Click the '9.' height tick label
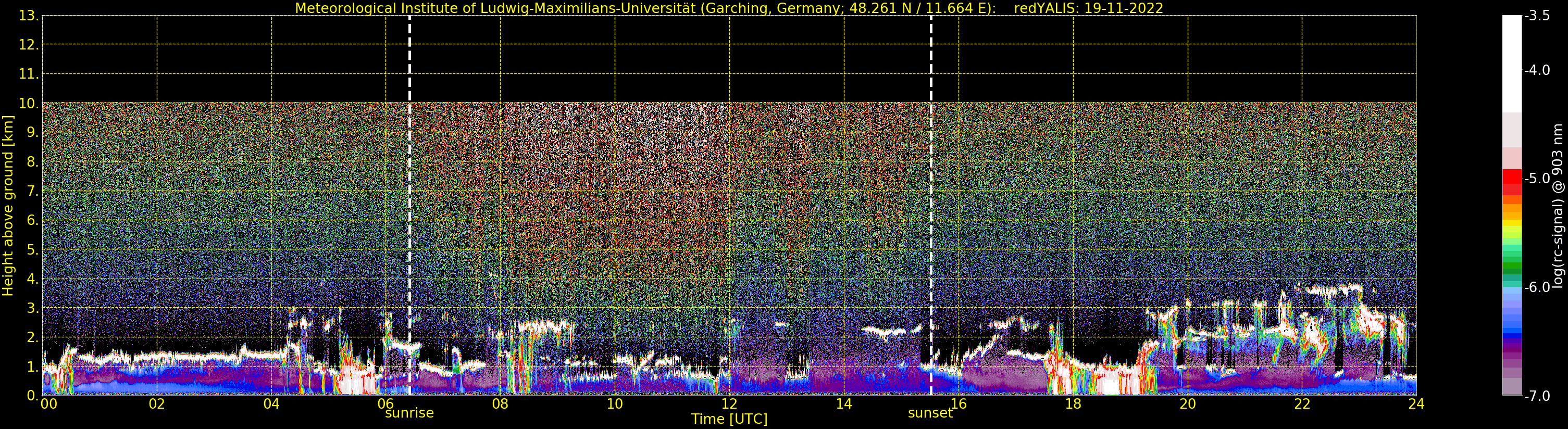Screen dimensions: 1568x429 [33, 133]
